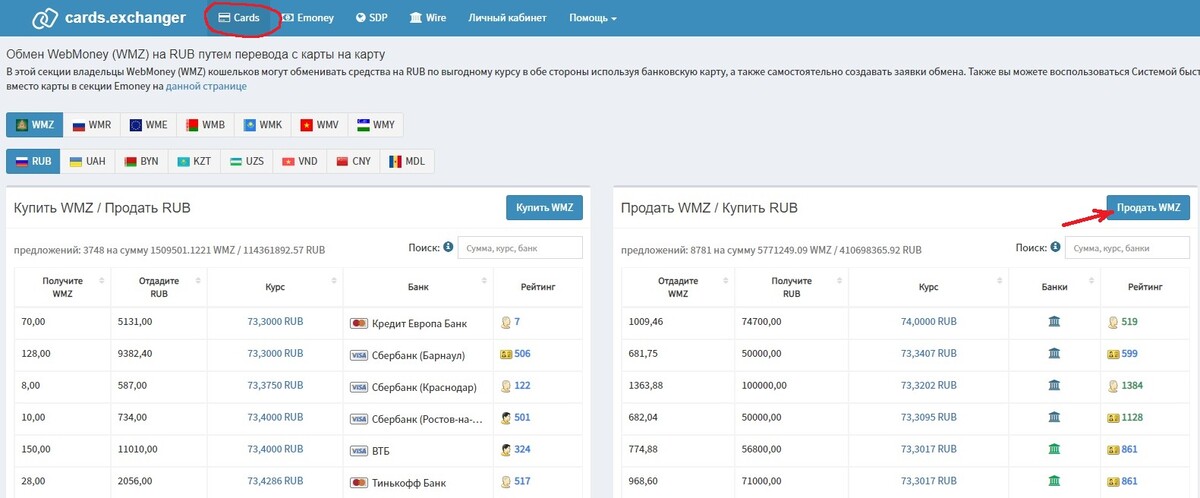This screenshot has width=1200, height=498.
Task: Click the Mastercard icon by Кредит Европа Банк
Action: [360, 322]
